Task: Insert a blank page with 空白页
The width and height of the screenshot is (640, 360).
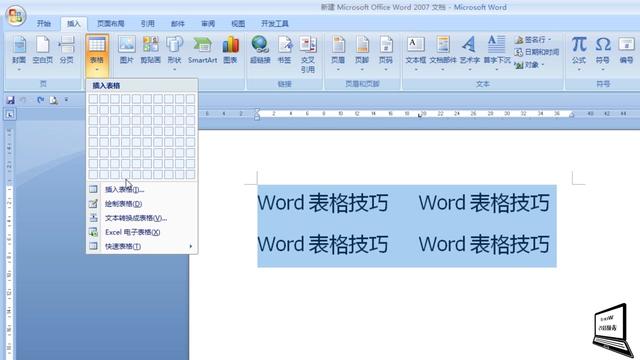Action: click(x=42, y=51)
